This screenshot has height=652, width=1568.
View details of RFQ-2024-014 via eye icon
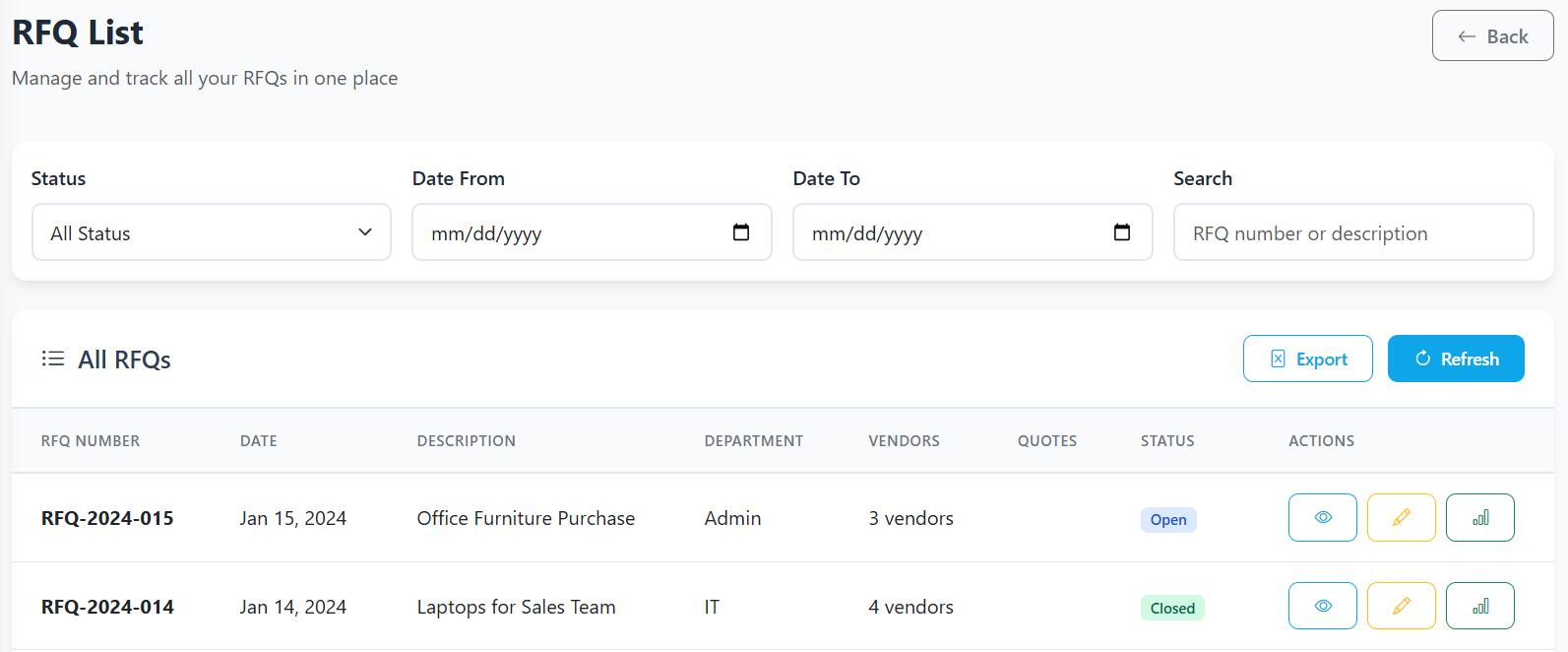[1322, 606]
